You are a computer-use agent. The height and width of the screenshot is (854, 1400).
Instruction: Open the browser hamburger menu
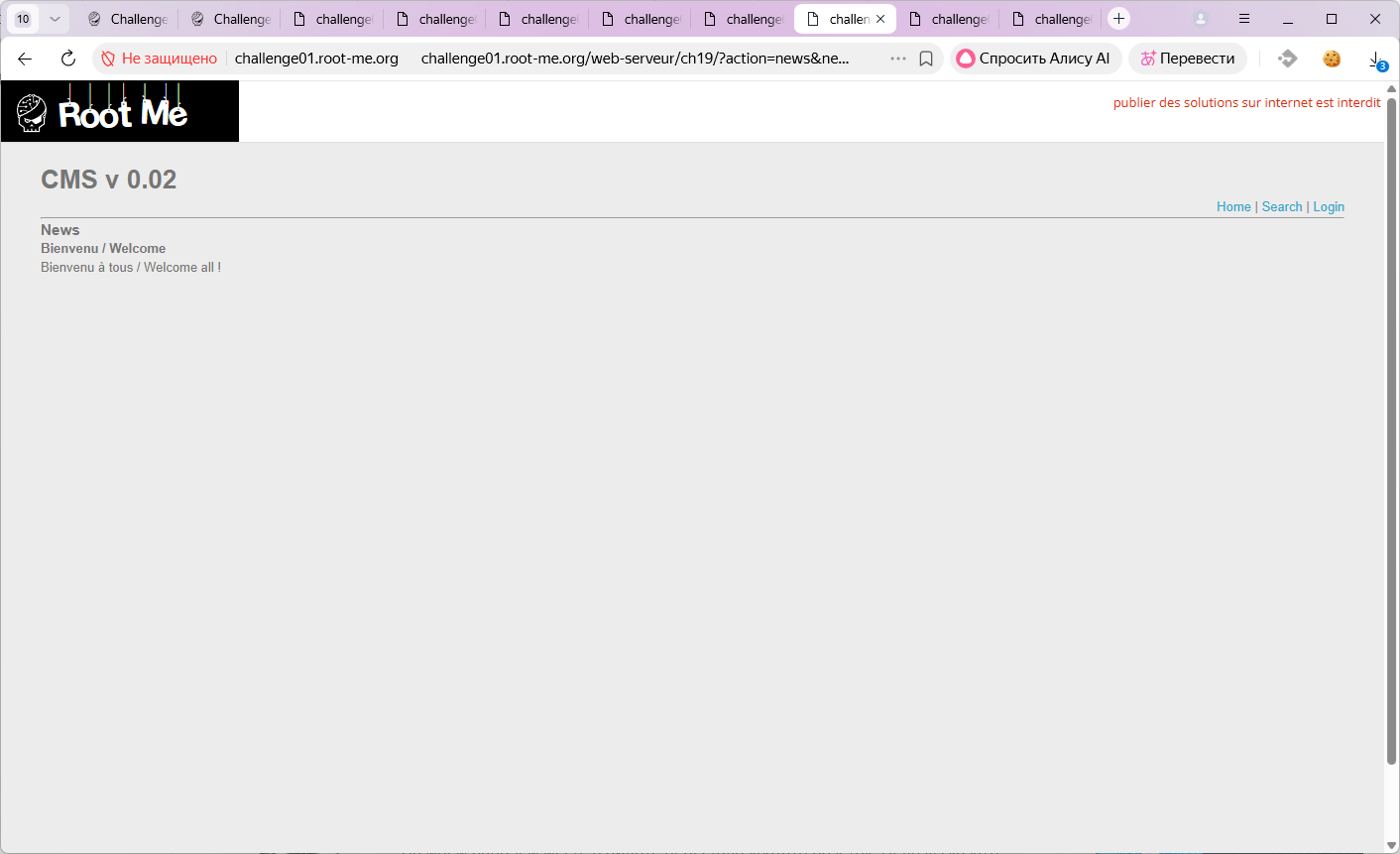[1244, 19]
